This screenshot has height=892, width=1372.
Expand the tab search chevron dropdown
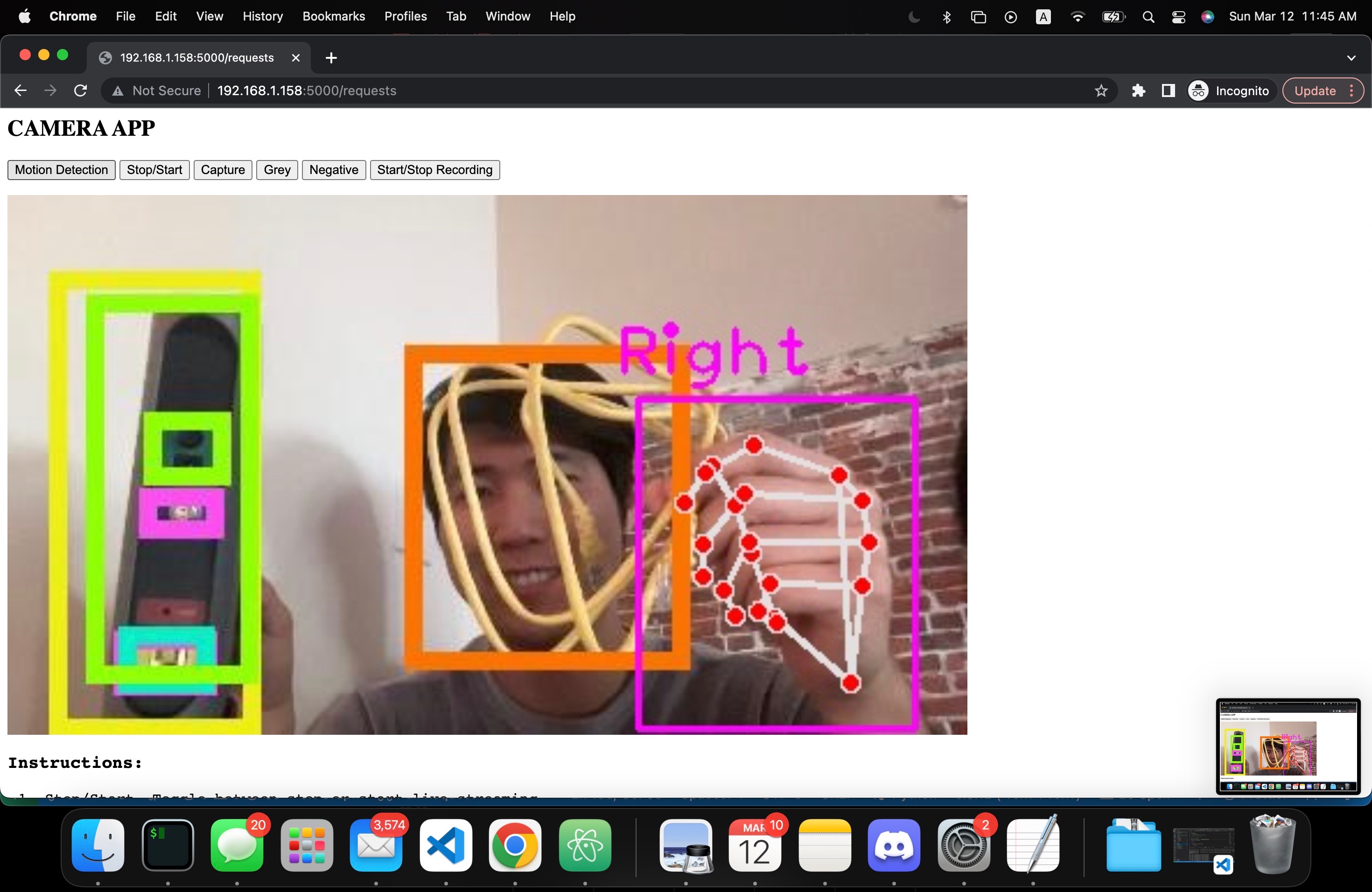click(x=1351, y=58)
